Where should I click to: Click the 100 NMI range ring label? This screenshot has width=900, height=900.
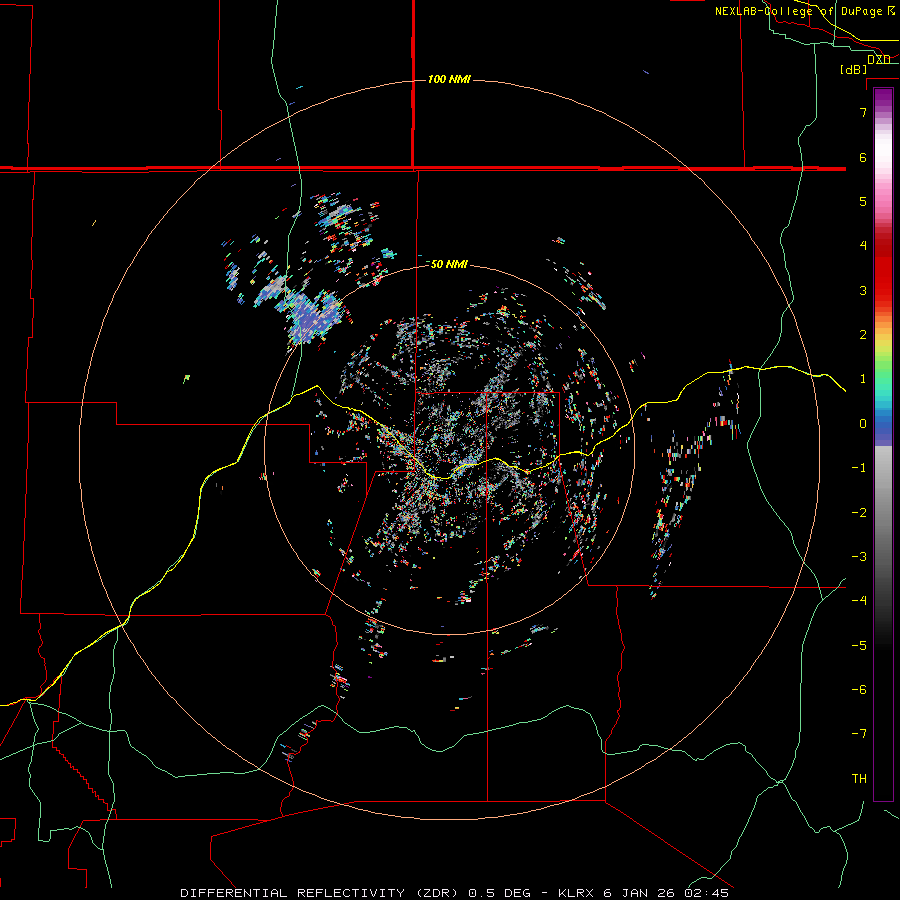point(449,79)
